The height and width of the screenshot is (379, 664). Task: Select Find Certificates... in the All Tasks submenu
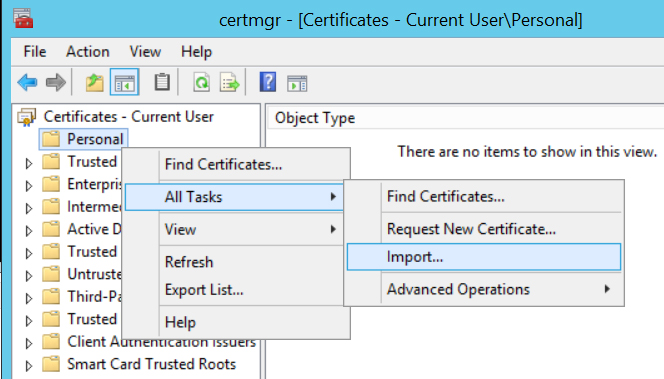point(484,196)
